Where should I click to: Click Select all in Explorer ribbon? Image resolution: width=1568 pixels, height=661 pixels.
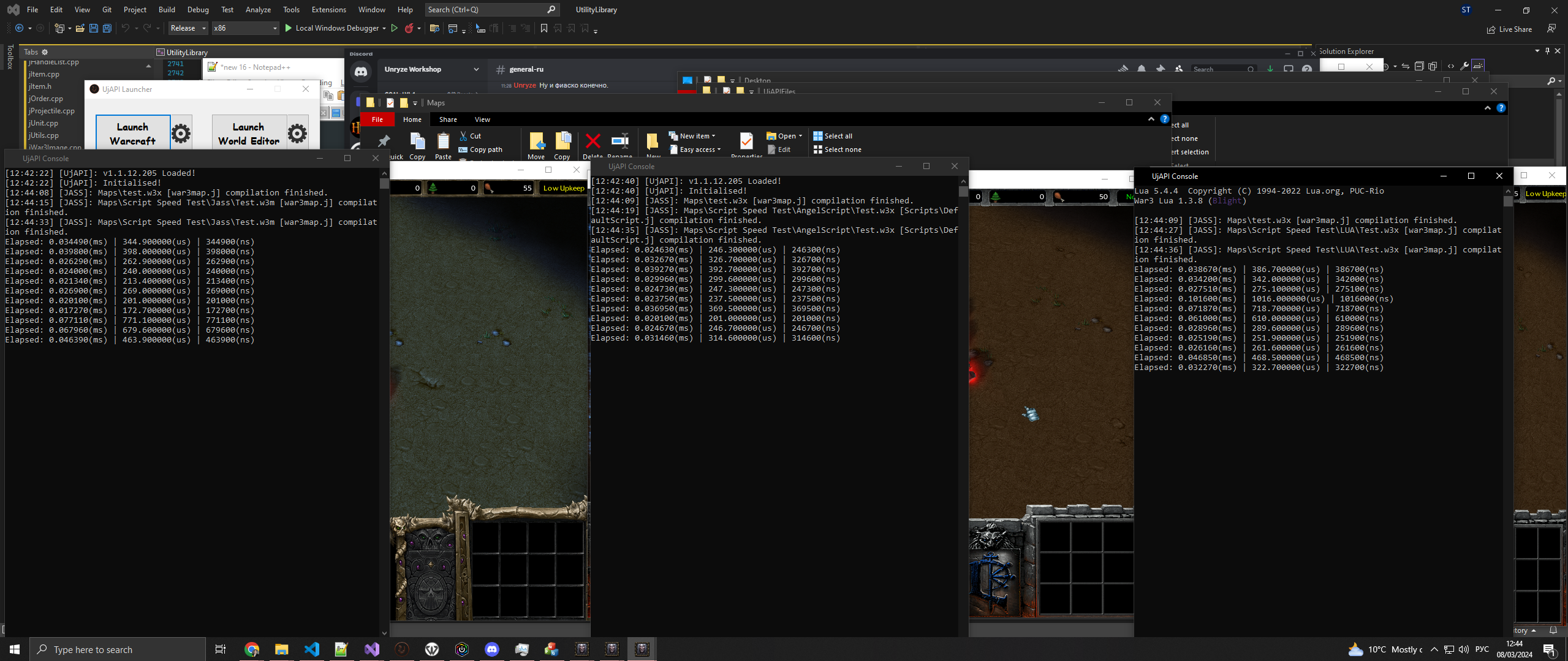coord(833,136)
